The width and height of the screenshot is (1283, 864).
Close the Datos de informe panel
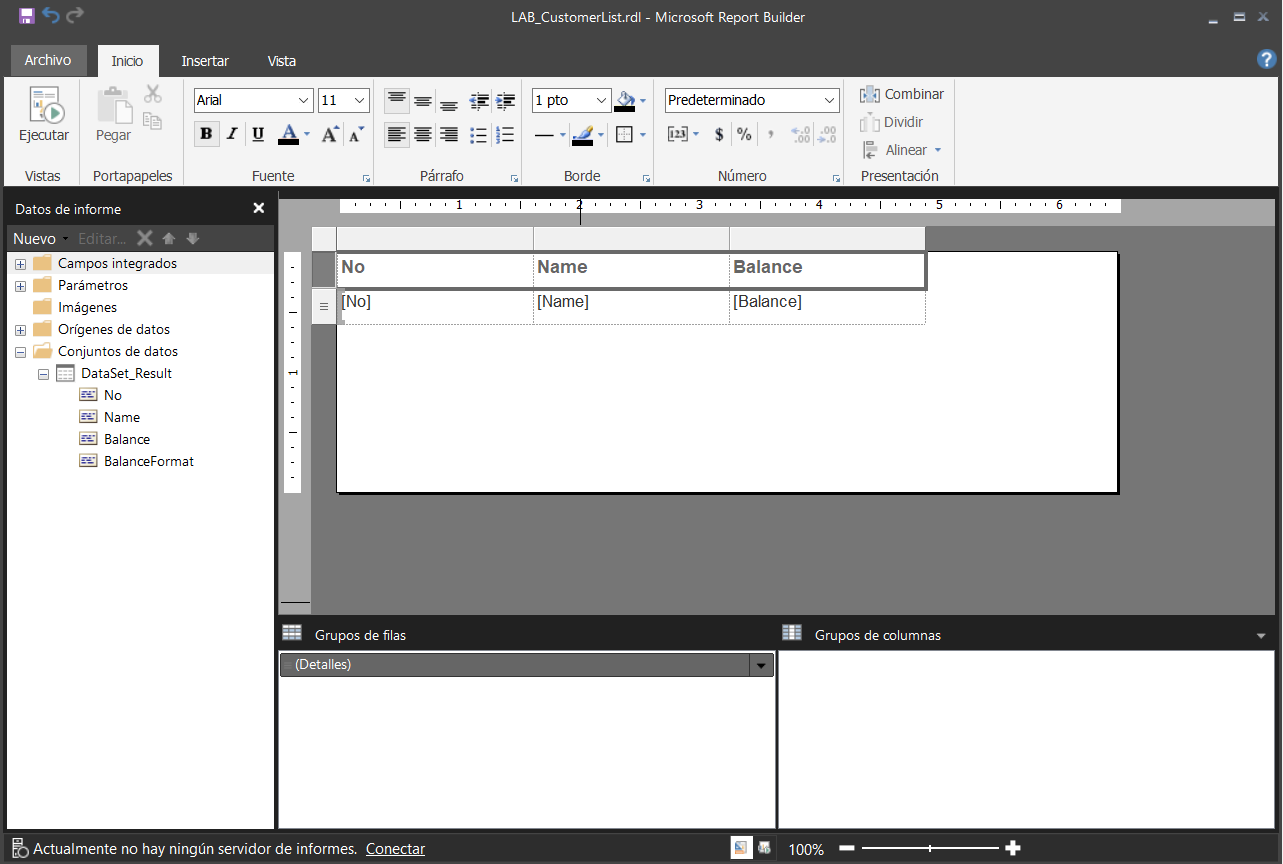259,208
